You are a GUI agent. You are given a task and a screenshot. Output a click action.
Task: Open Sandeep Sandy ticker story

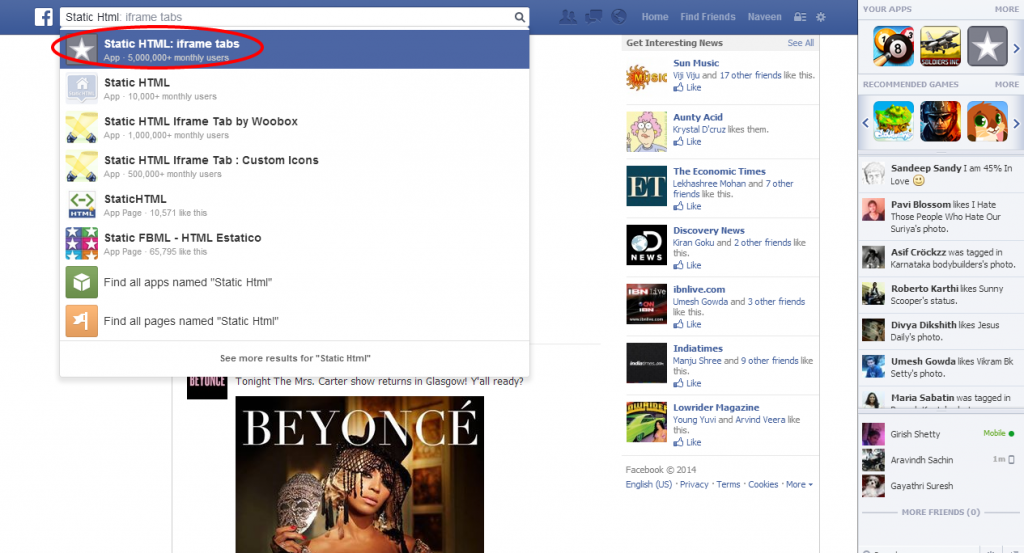pos(940,174)
